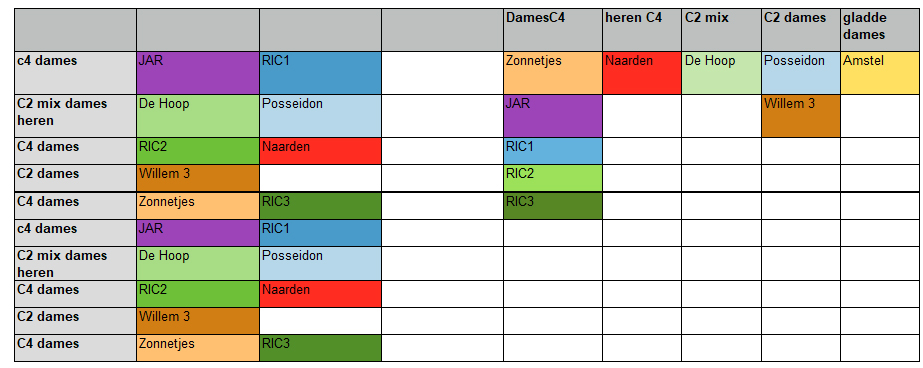This screenshot has width=923, height=368.
Task: Select the yellow Amstel cell
Action: [879, 73]
